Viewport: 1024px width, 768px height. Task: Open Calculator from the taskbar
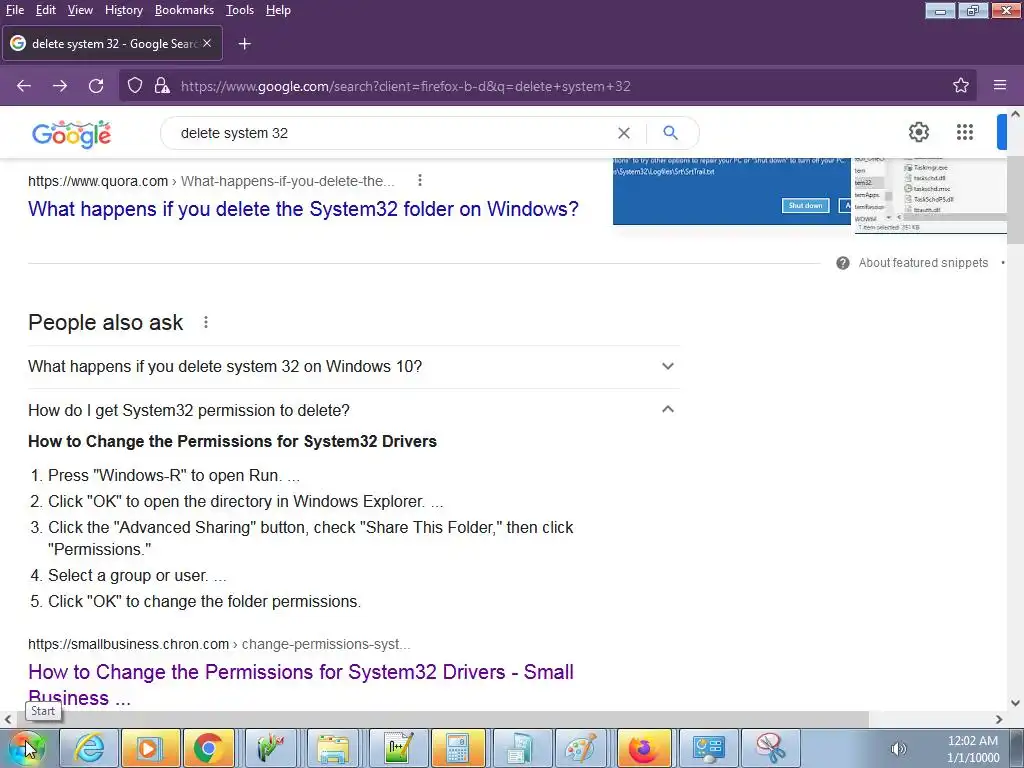point(457,748)
